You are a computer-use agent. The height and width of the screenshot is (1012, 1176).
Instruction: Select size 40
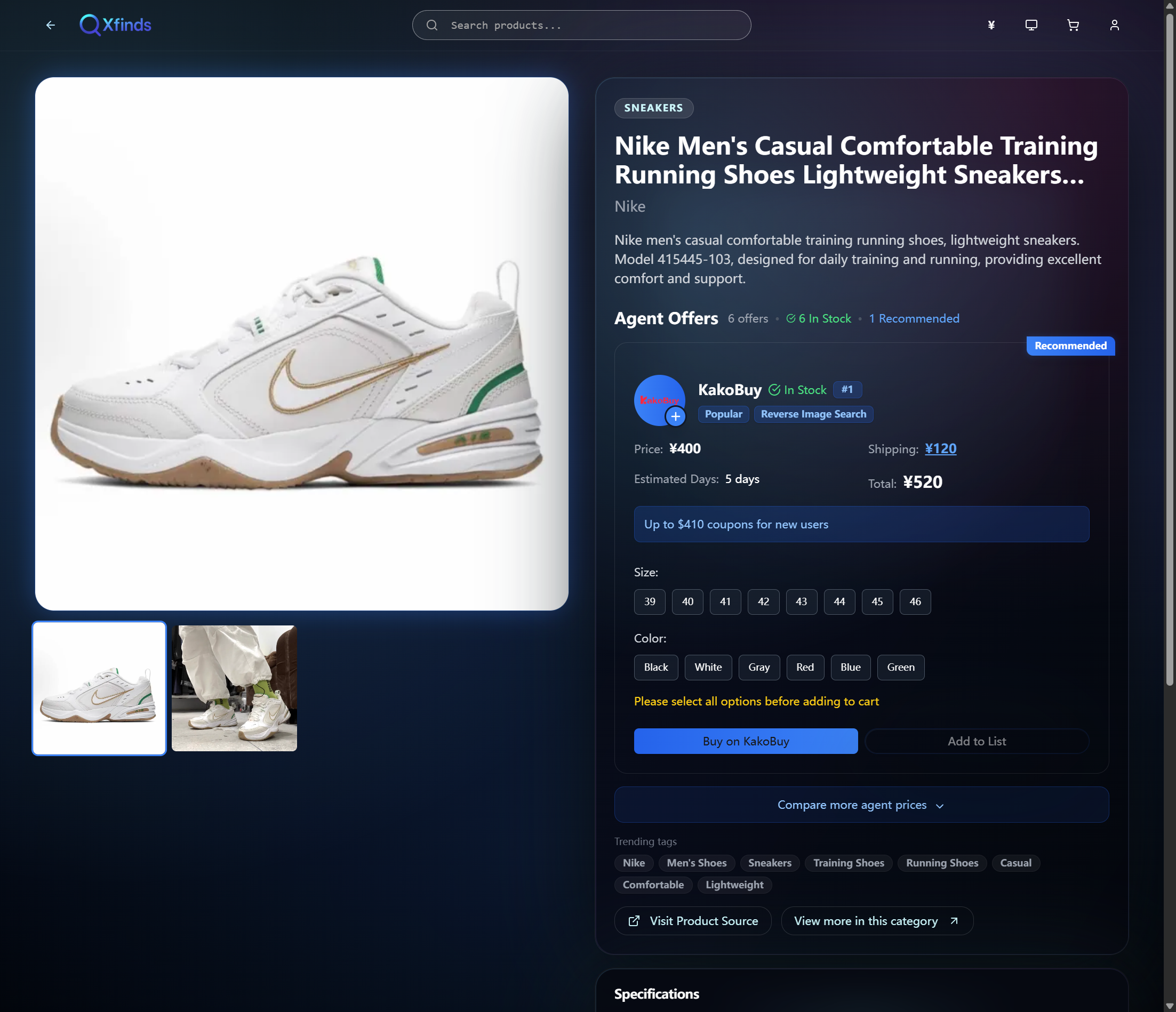tap(687, 601)
